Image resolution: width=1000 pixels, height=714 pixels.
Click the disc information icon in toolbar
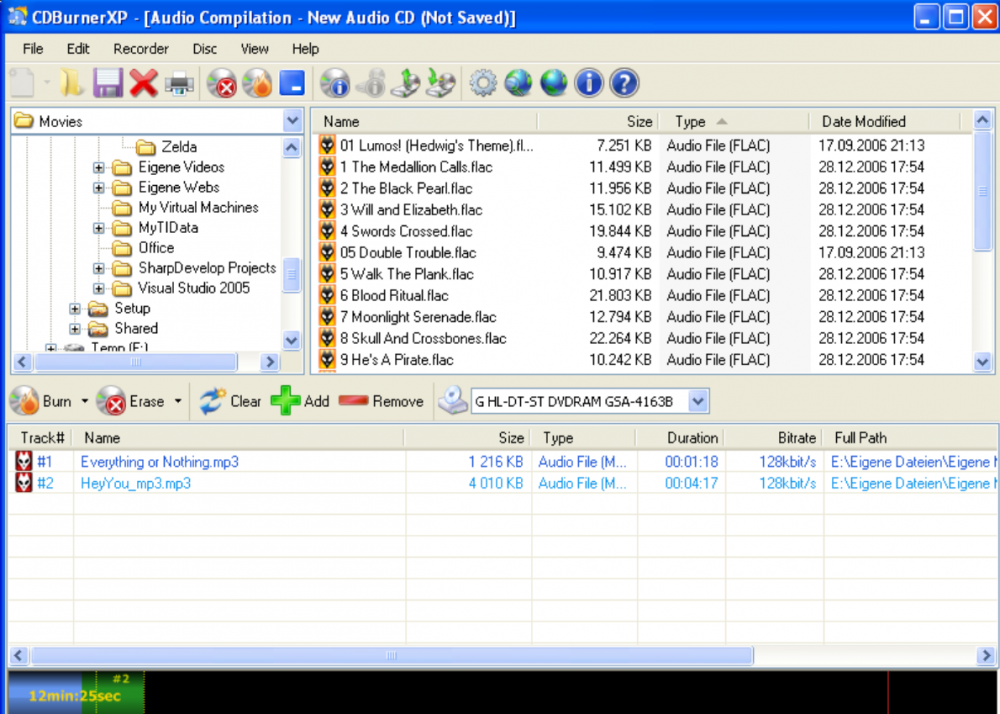click(335, 83)
